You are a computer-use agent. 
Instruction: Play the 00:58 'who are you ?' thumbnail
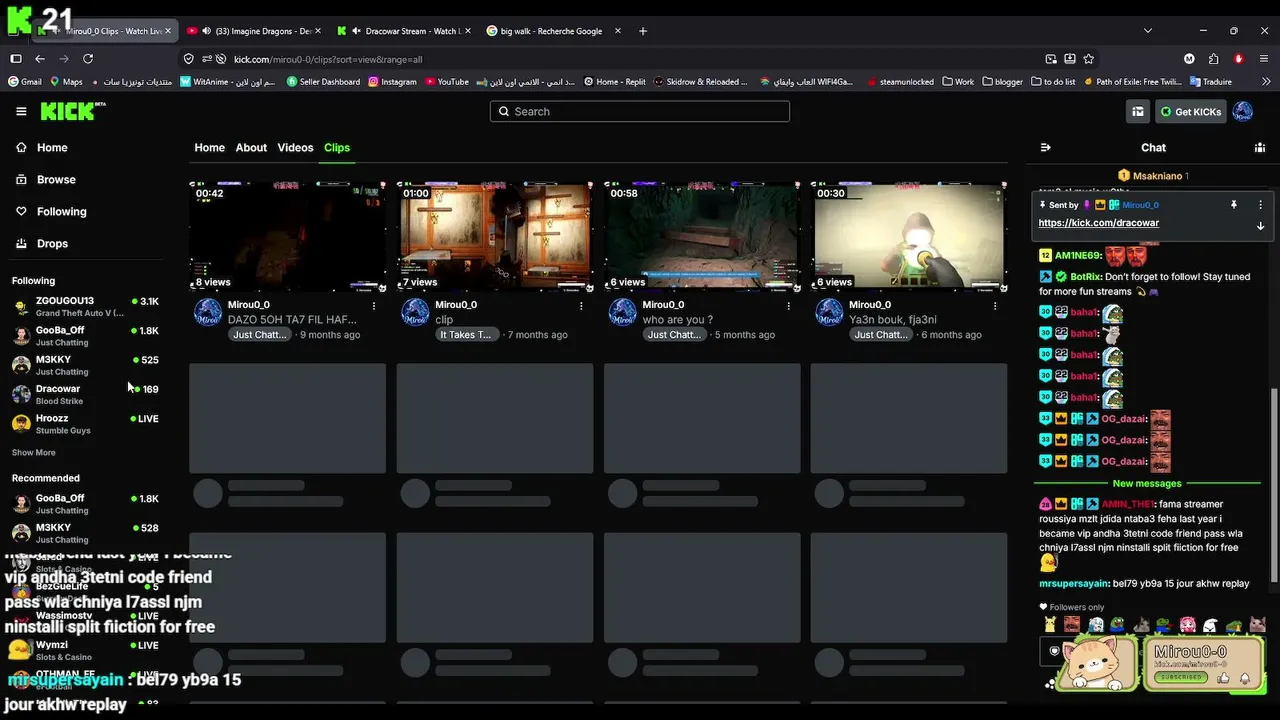702,236
